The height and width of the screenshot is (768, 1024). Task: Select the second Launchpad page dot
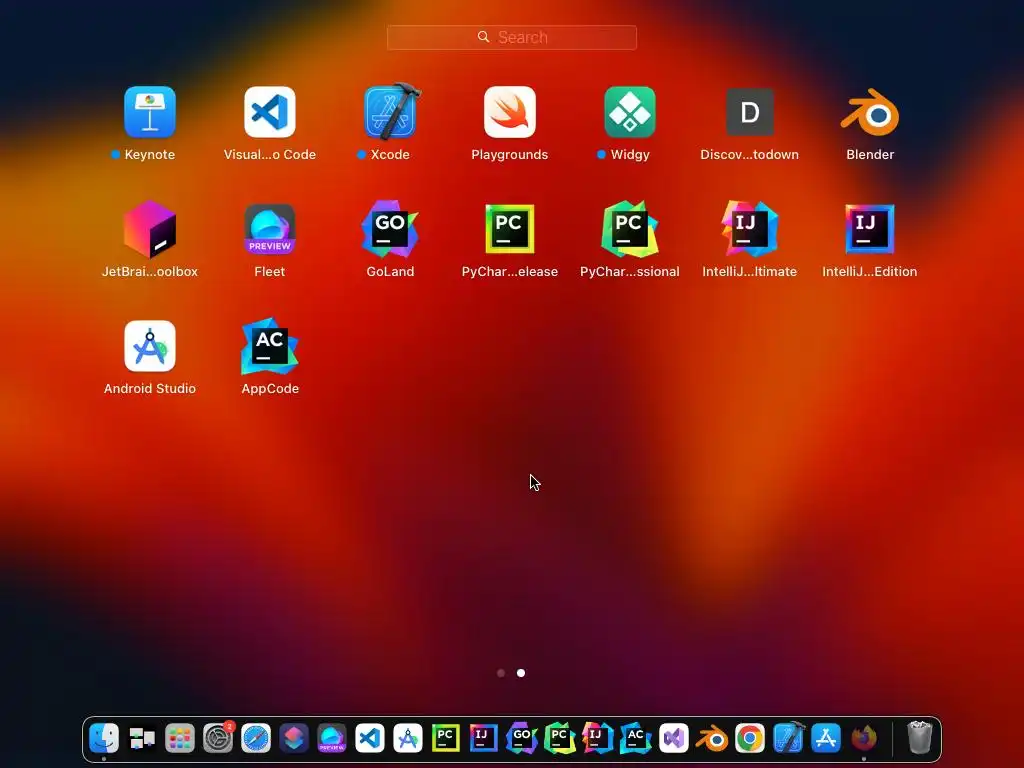click(x=521, y=673)
